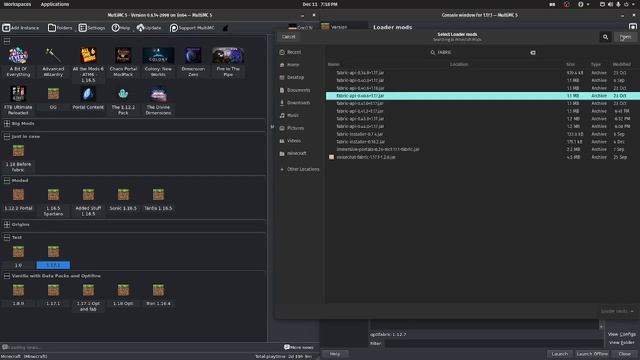
Task: Open A Bit Of Everything instance icon
Action: [18, 56]
